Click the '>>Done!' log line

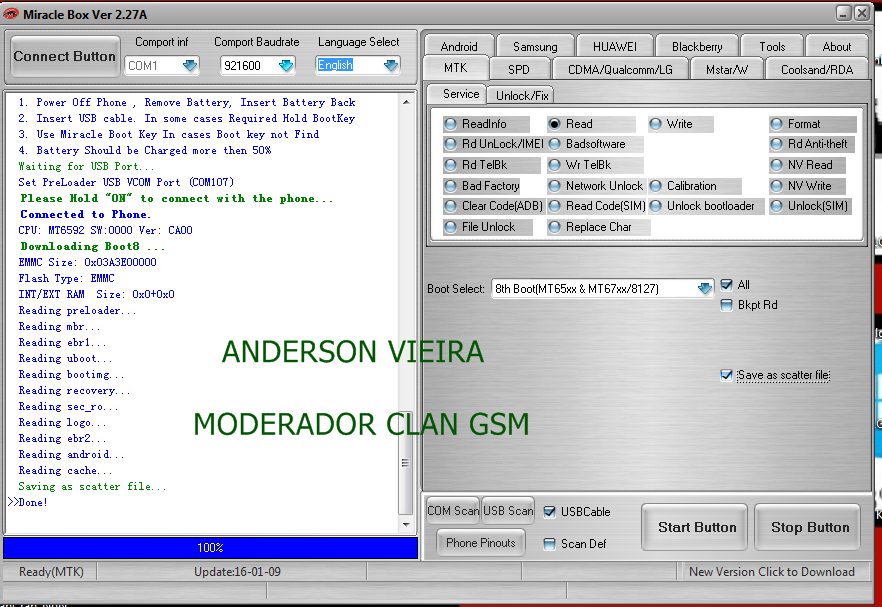point(28,502)
